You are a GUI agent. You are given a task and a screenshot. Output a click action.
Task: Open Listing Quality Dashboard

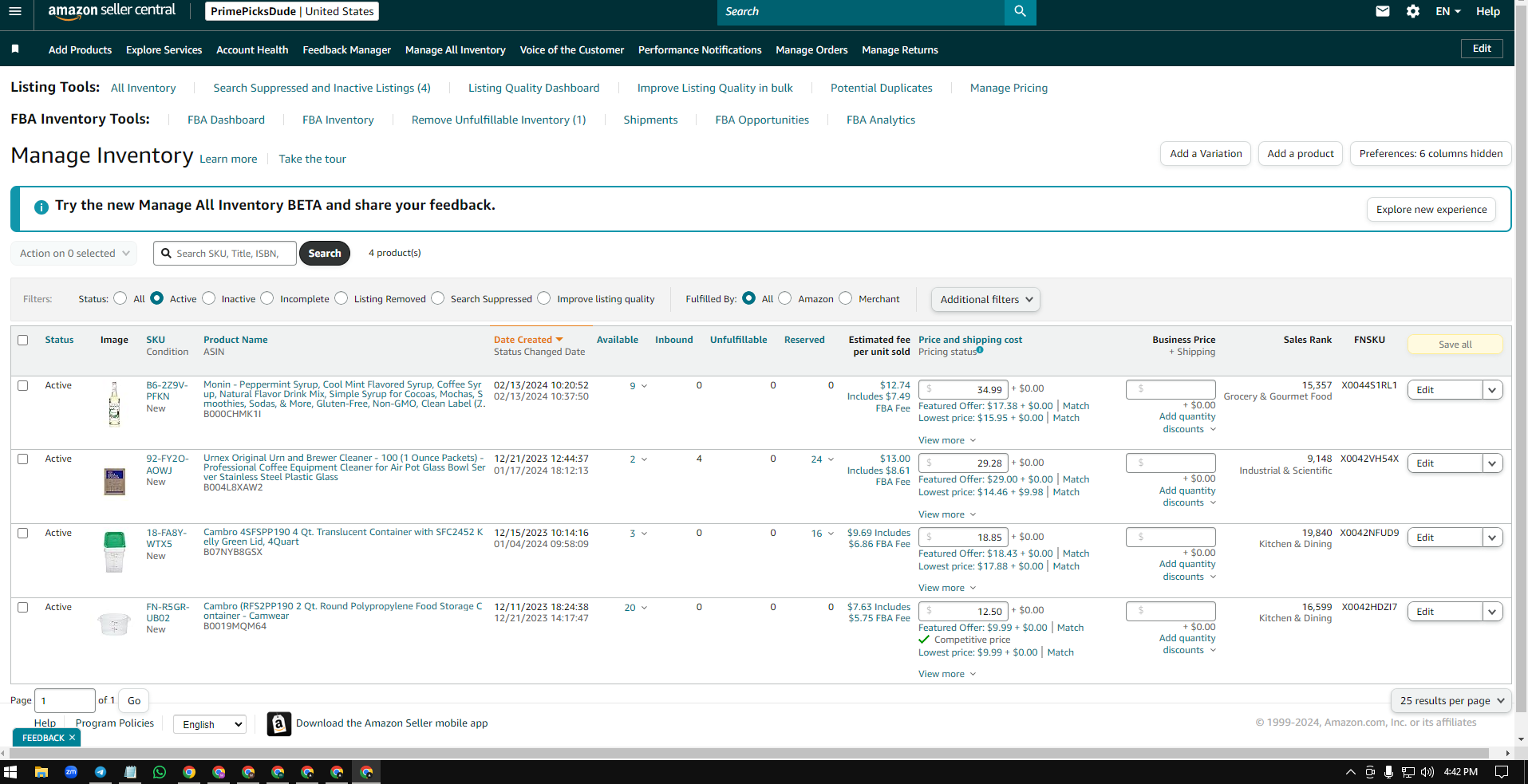pos(534,88)
